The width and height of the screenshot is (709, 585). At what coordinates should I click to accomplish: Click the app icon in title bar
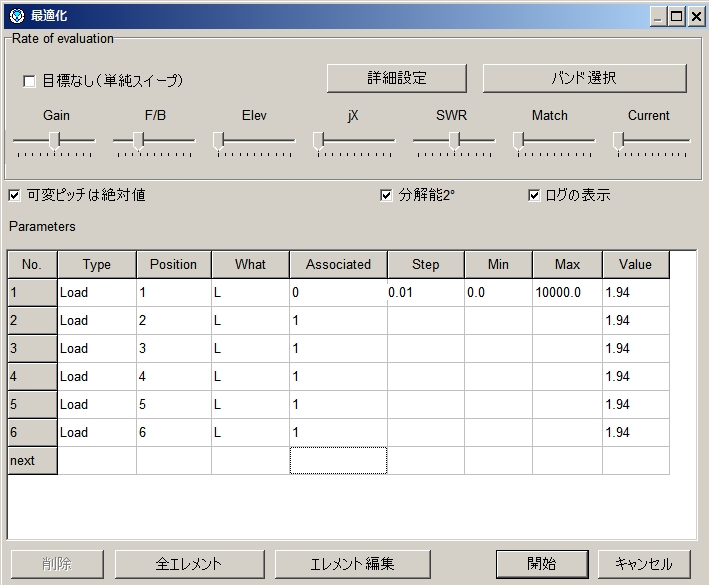coord(15,16)
